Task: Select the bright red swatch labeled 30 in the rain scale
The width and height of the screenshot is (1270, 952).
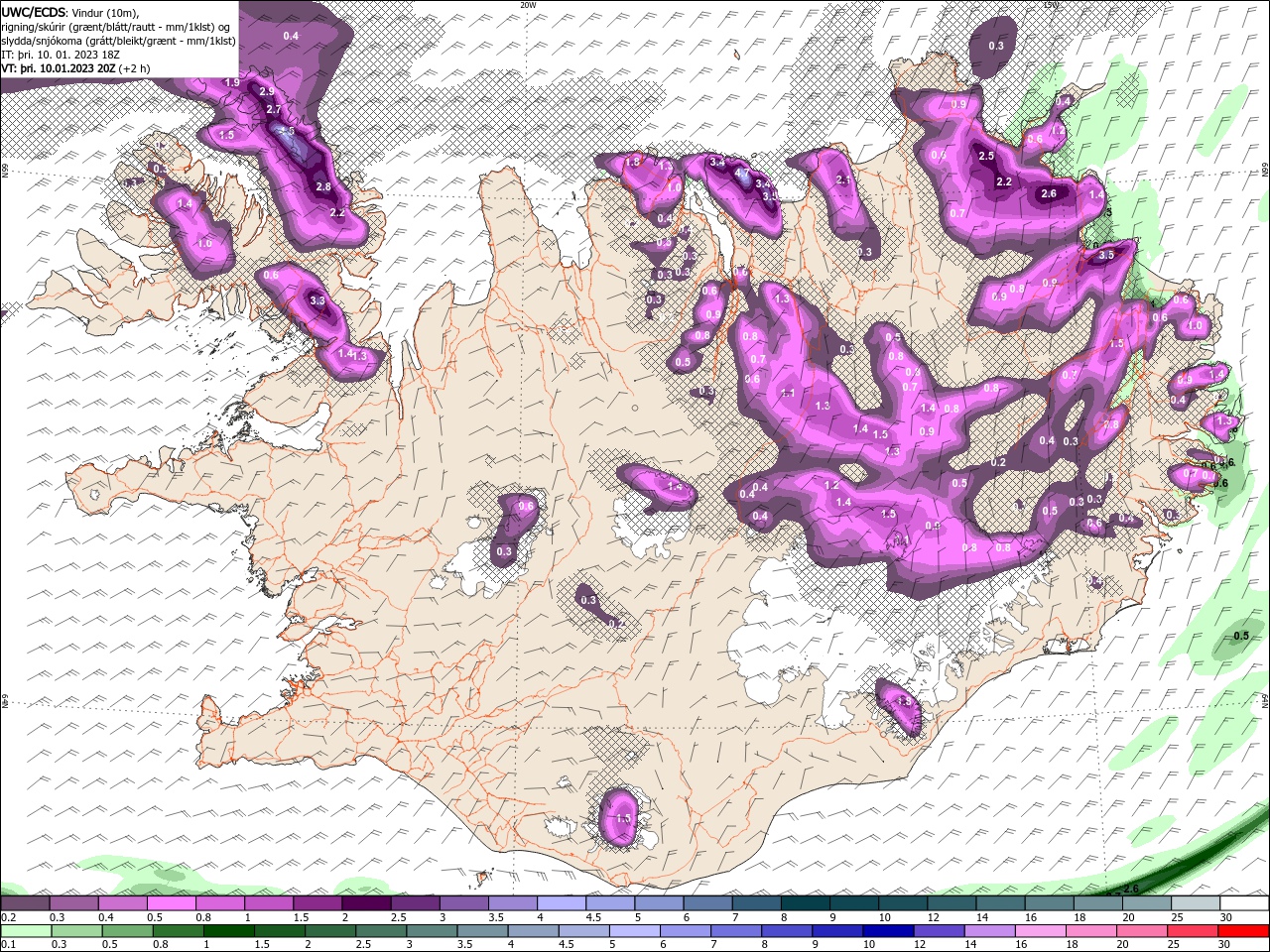Action: [1243, 931]
